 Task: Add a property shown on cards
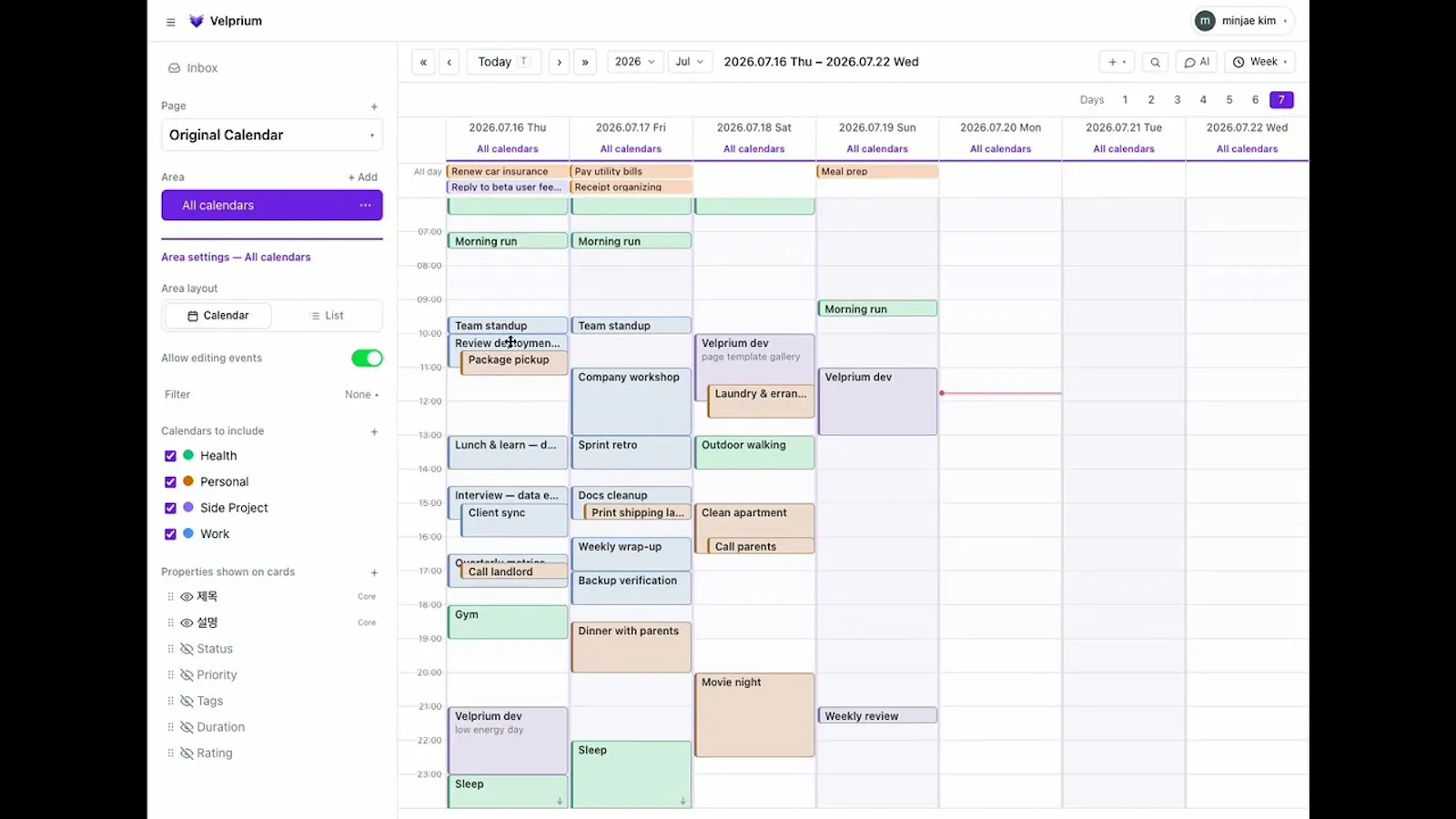click(x=374, y=572)
